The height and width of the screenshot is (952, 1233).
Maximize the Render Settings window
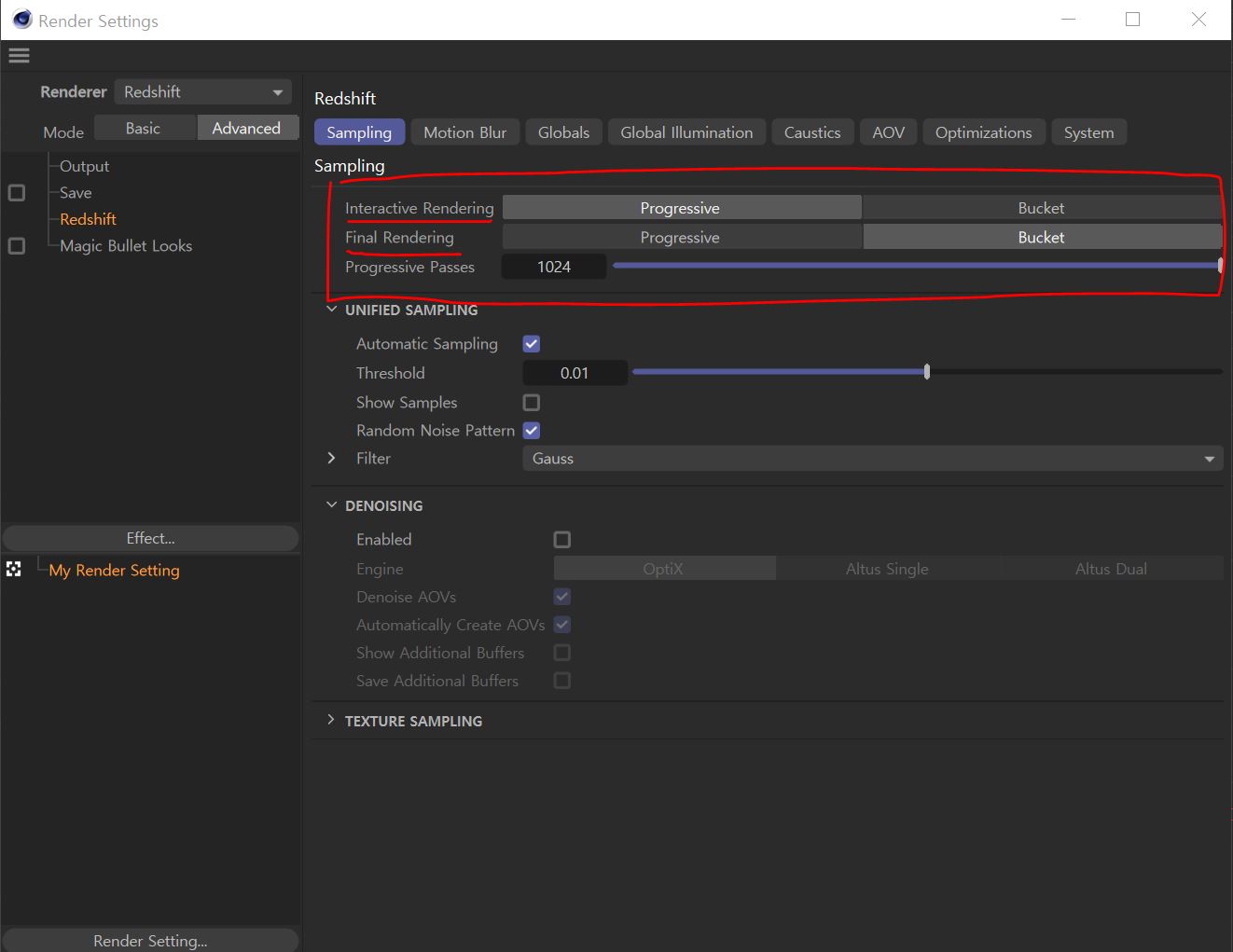point(1133,20)
